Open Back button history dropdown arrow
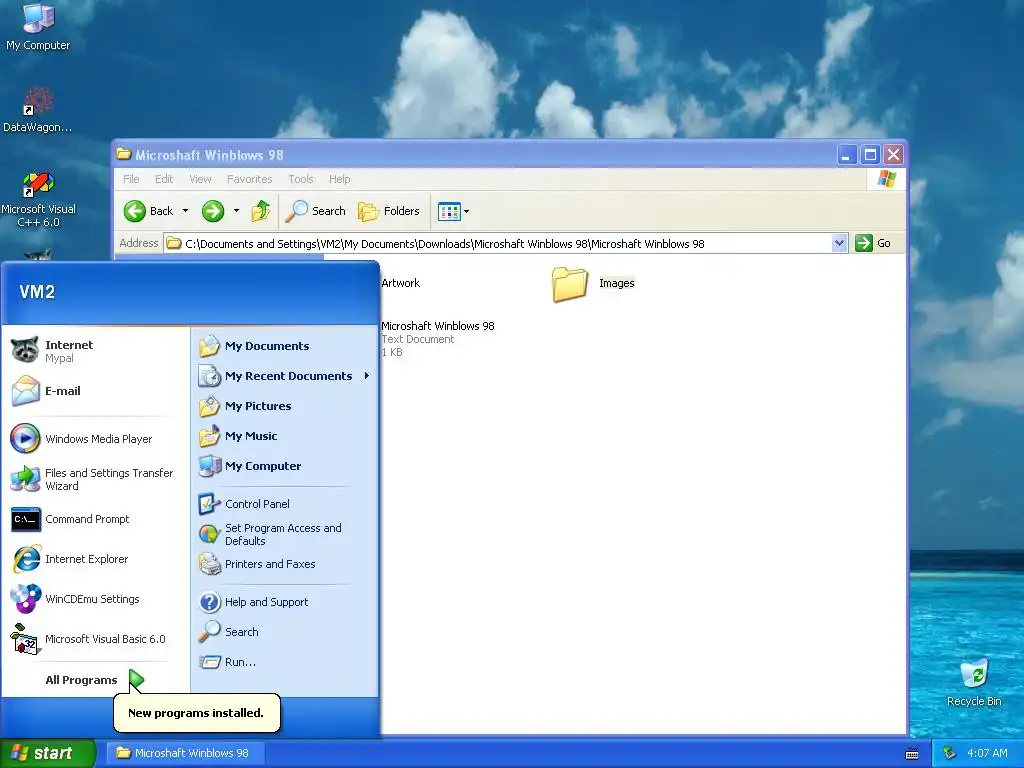The width and height of the screenshot is (1024, 768). [185, 211]
